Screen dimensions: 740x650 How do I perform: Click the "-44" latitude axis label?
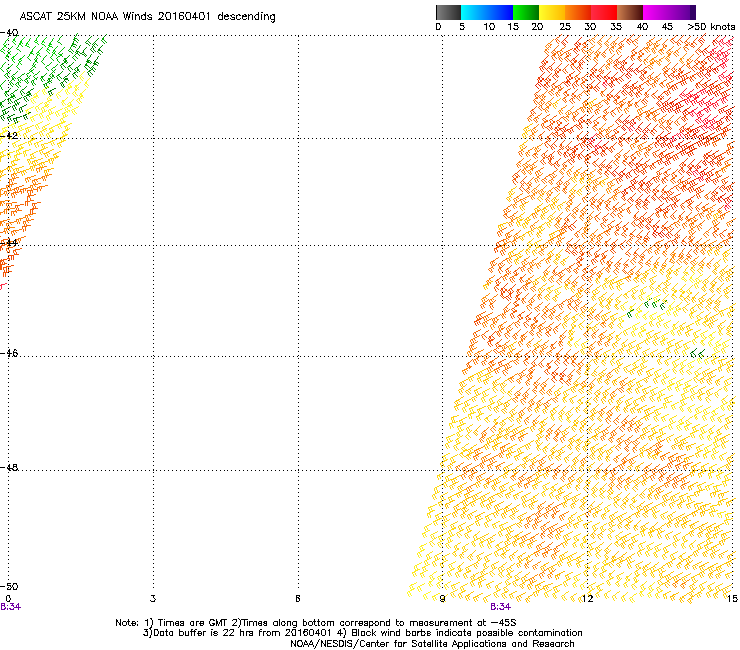9,243
